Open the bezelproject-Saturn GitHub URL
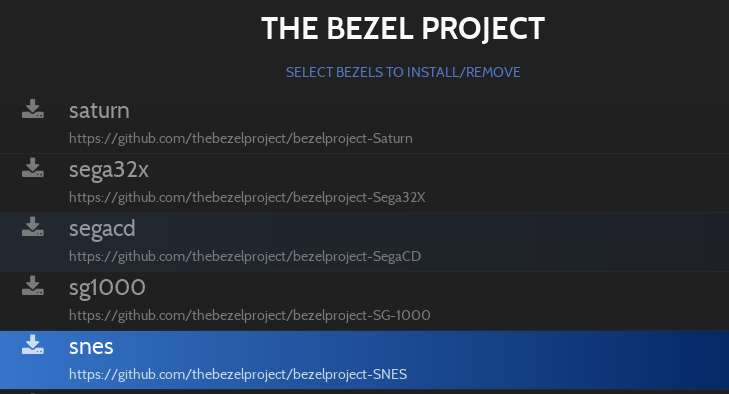Screen dimensions: 729x394 [x=241, y=139]
